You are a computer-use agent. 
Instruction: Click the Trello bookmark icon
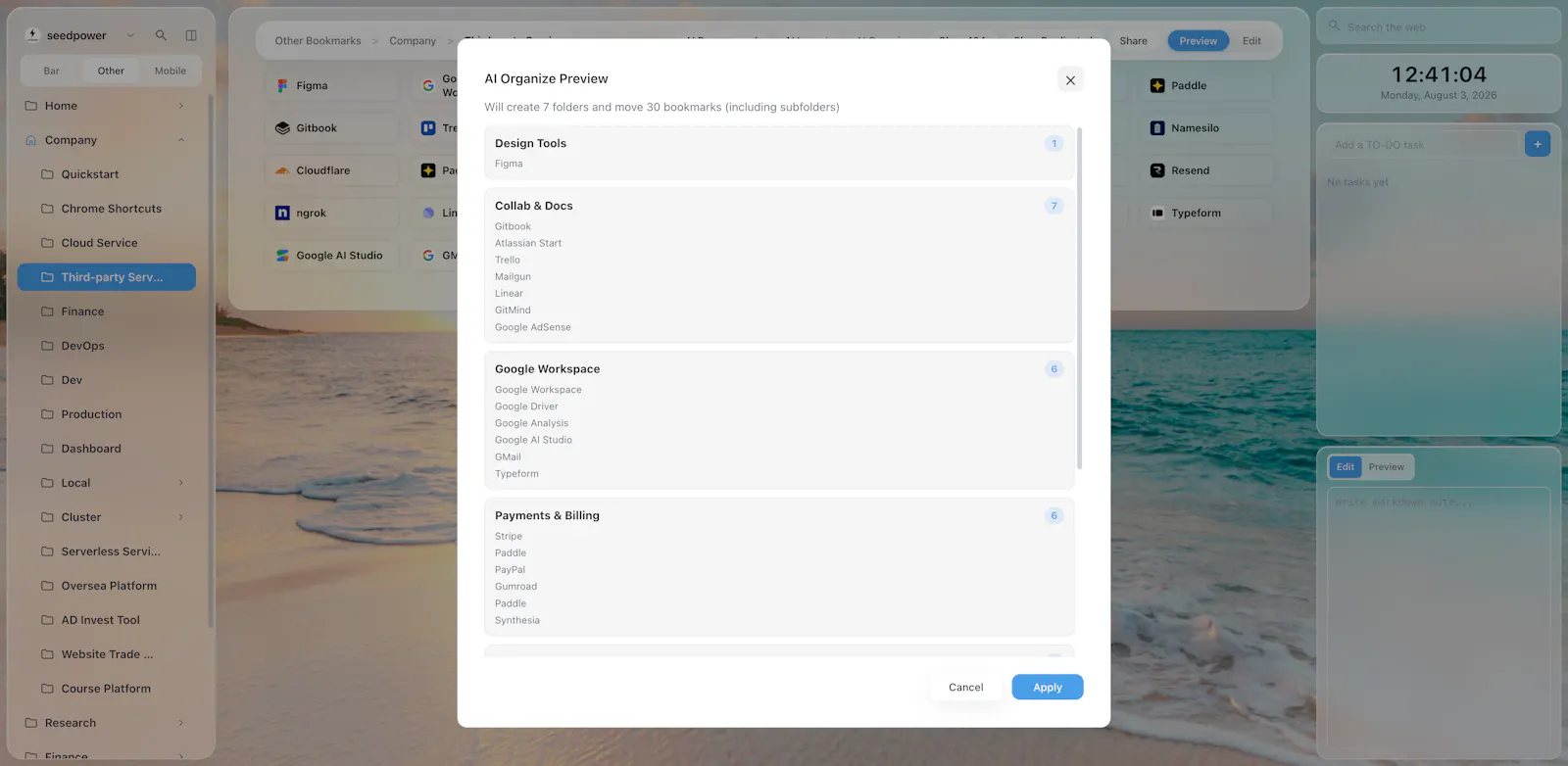[x=428, y=128]
